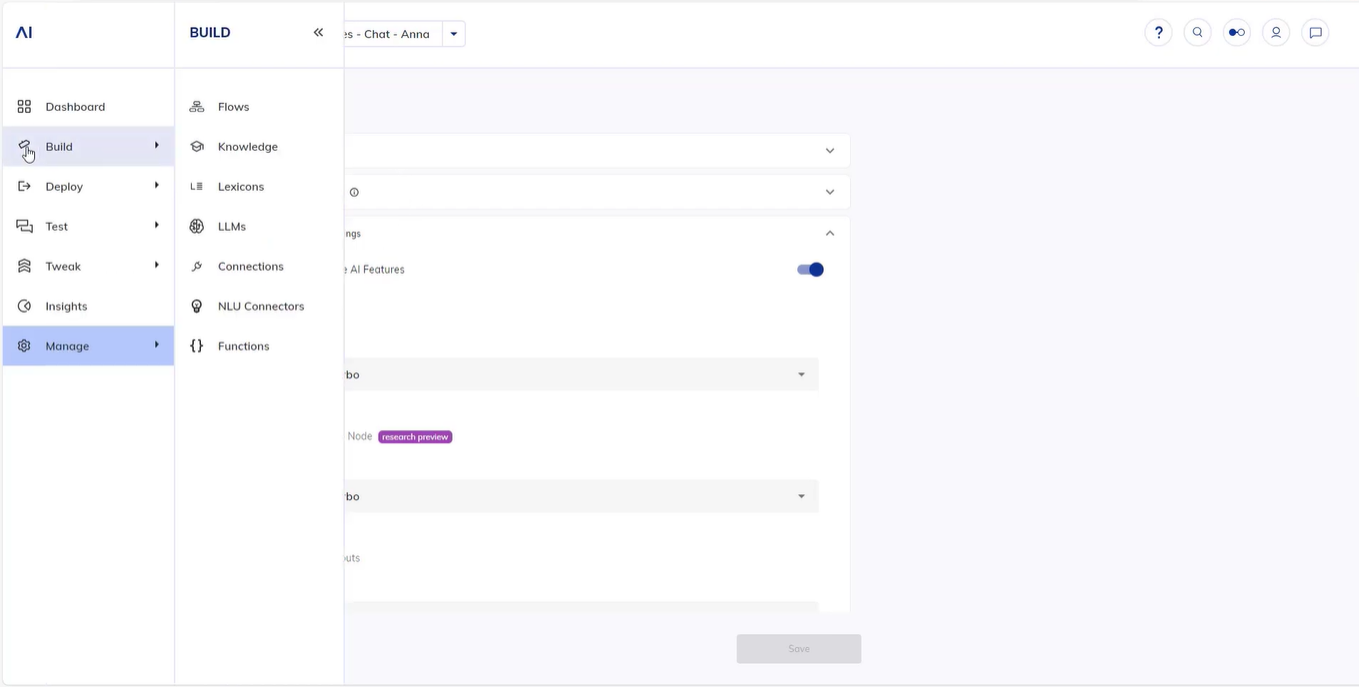Click the LLMs brain icon

[197, 226]
